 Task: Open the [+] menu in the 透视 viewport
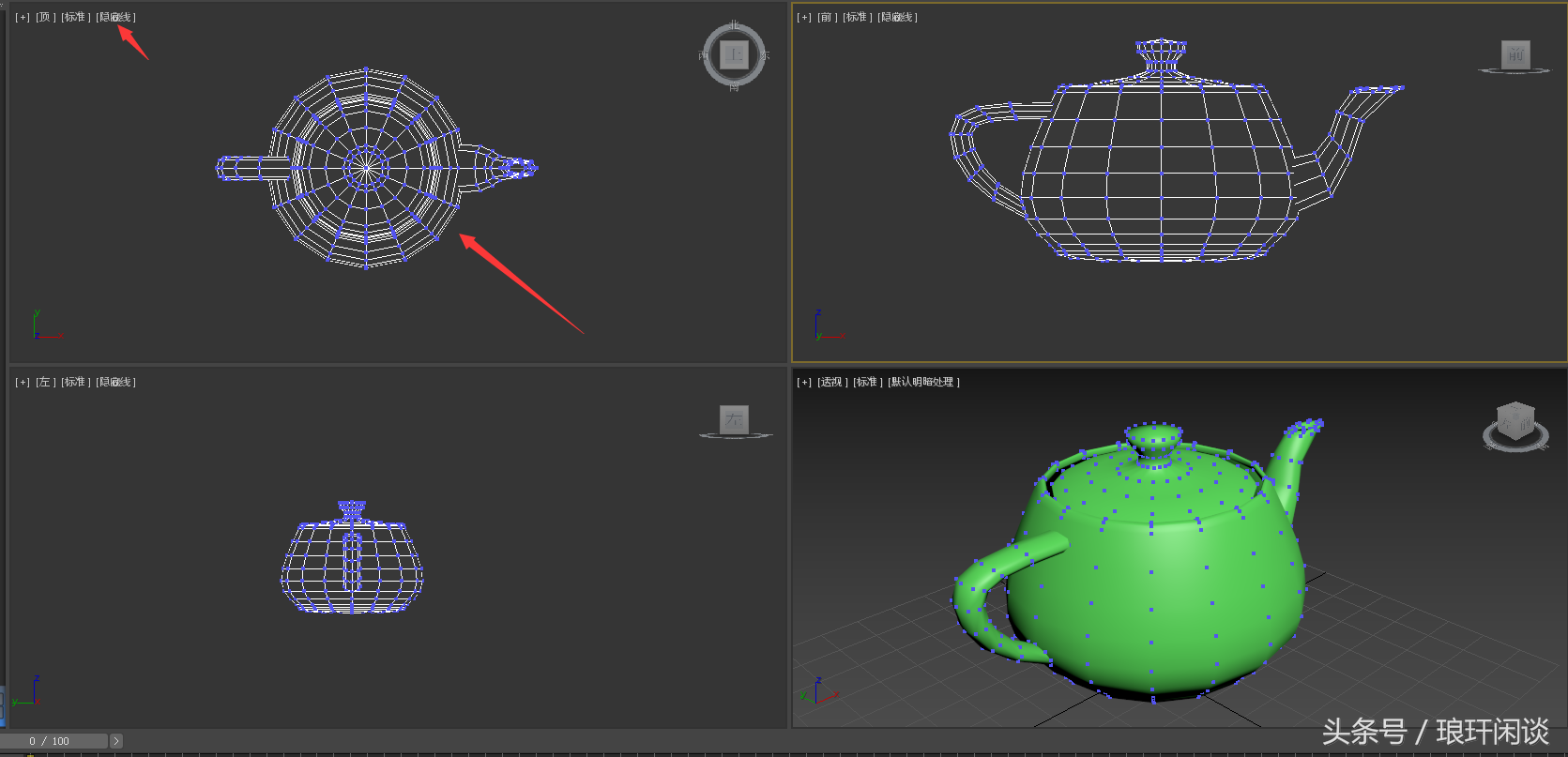(x=804, y=382)
